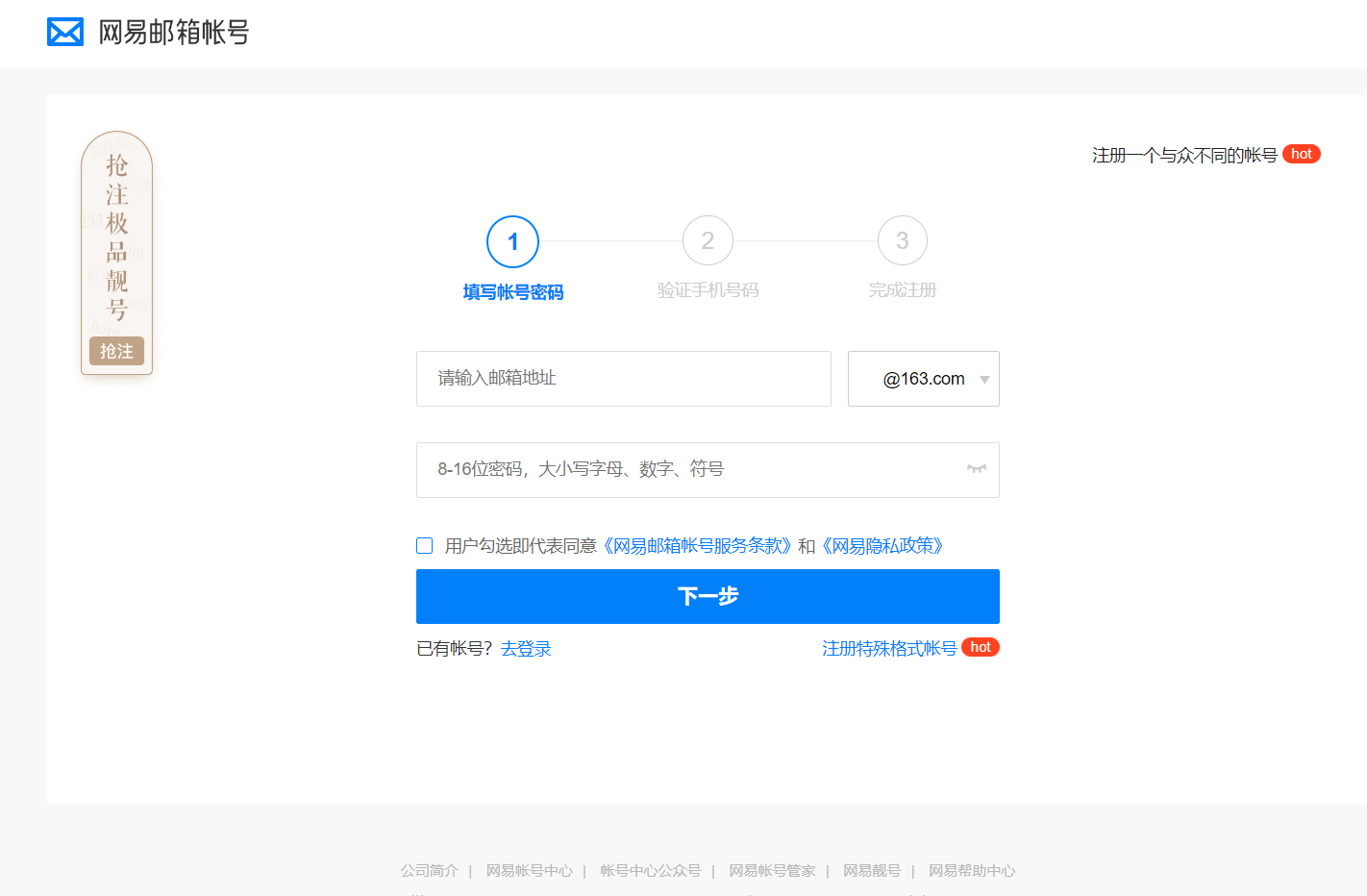Screen dimensions: 1367x896
Task: Open 网易帮助中心 footer link
Action: 972,871
